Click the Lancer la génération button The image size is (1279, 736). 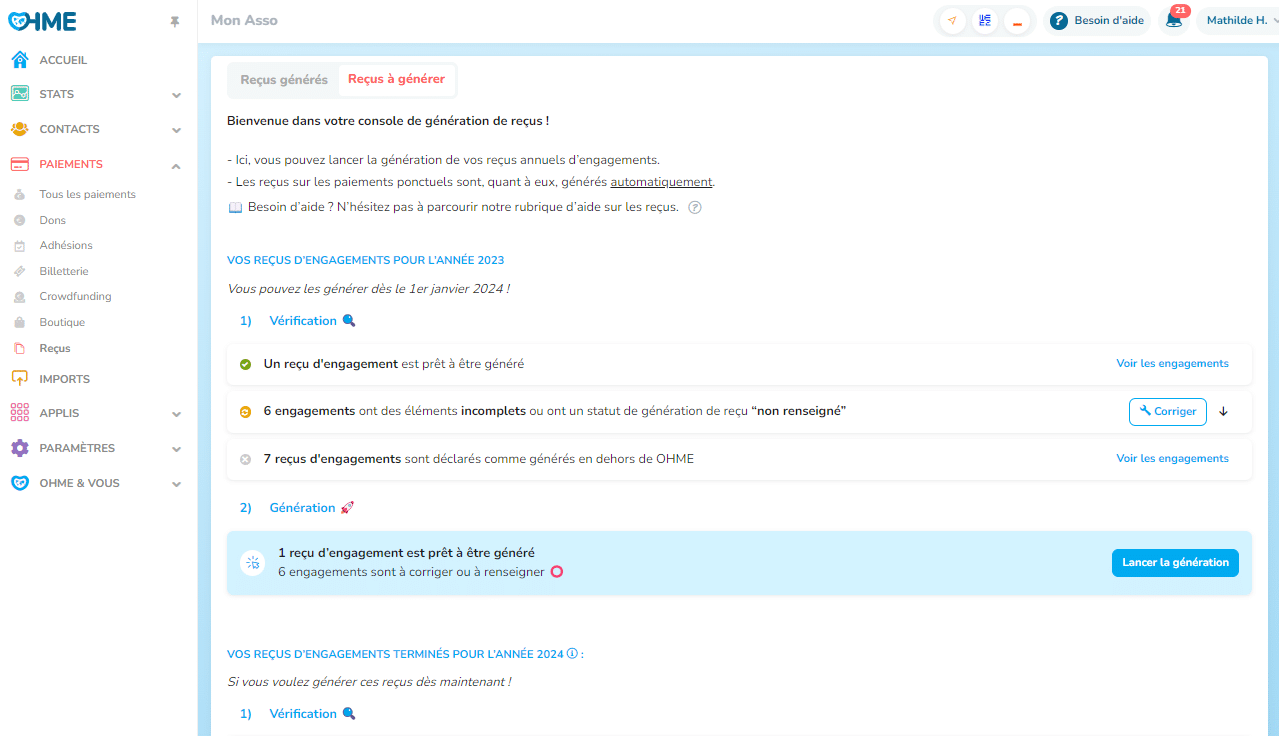click(1175, 563)
